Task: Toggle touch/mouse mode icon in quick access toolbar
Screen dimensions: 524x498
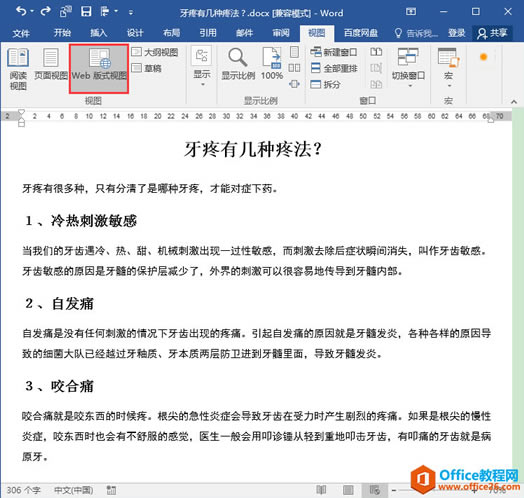Action: (105, 12)
